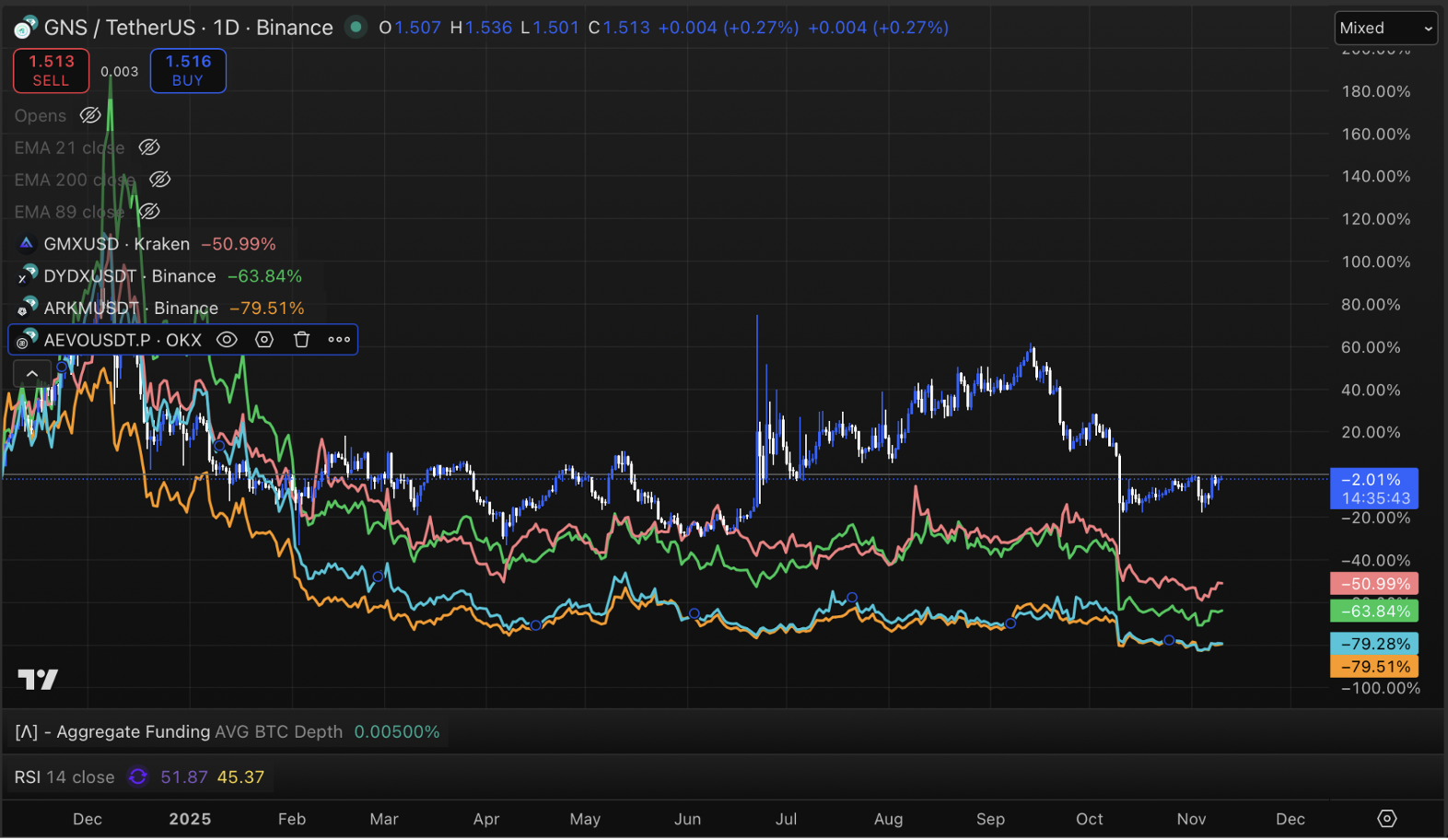Click the ARKMUSDT symbol logo icon
The height and width of the screenshot is (840, 1448).
tap(27, 307)
